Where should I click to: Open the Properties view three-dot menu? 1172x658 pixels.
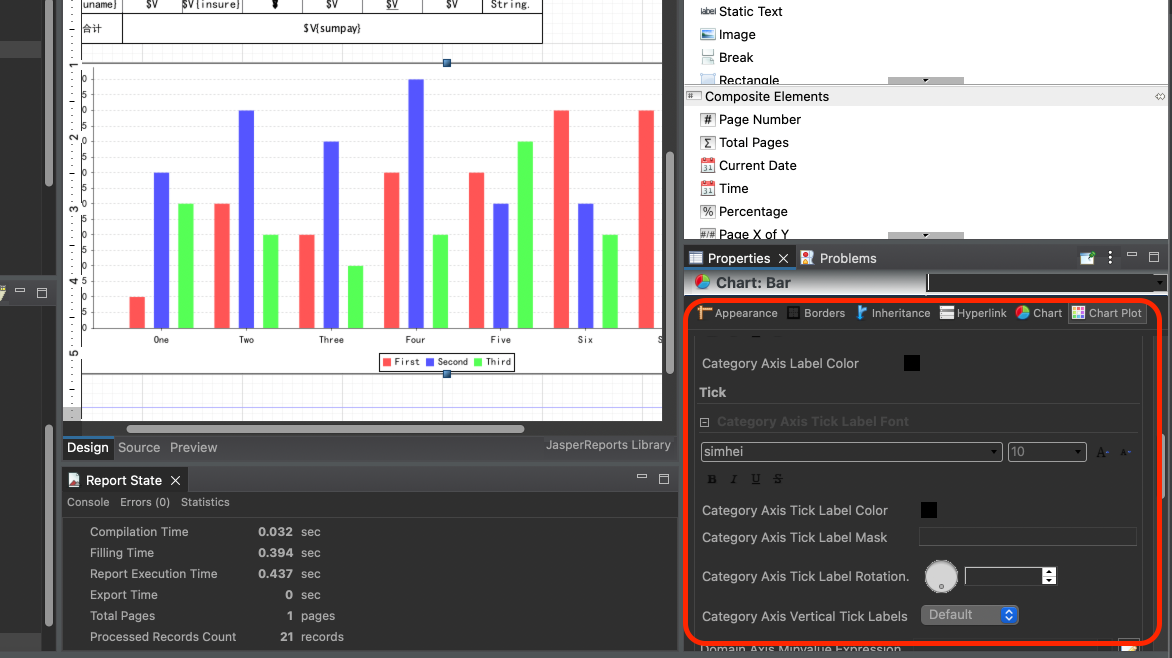pos(1110,258)
